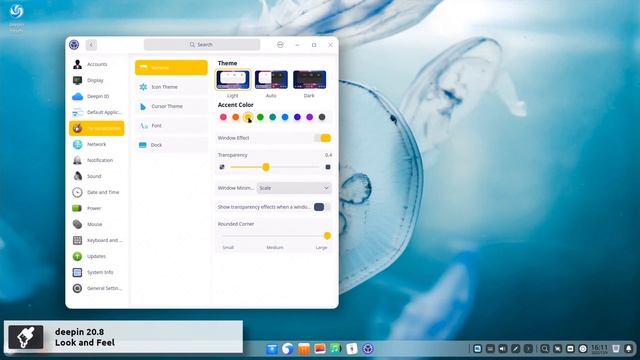Click the Medium rounded corner label

point(275,247)
